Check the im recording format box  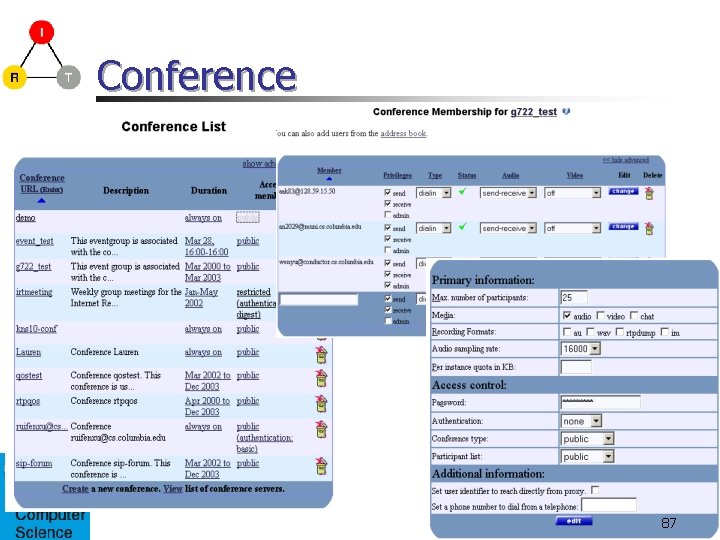click(664, 332)
